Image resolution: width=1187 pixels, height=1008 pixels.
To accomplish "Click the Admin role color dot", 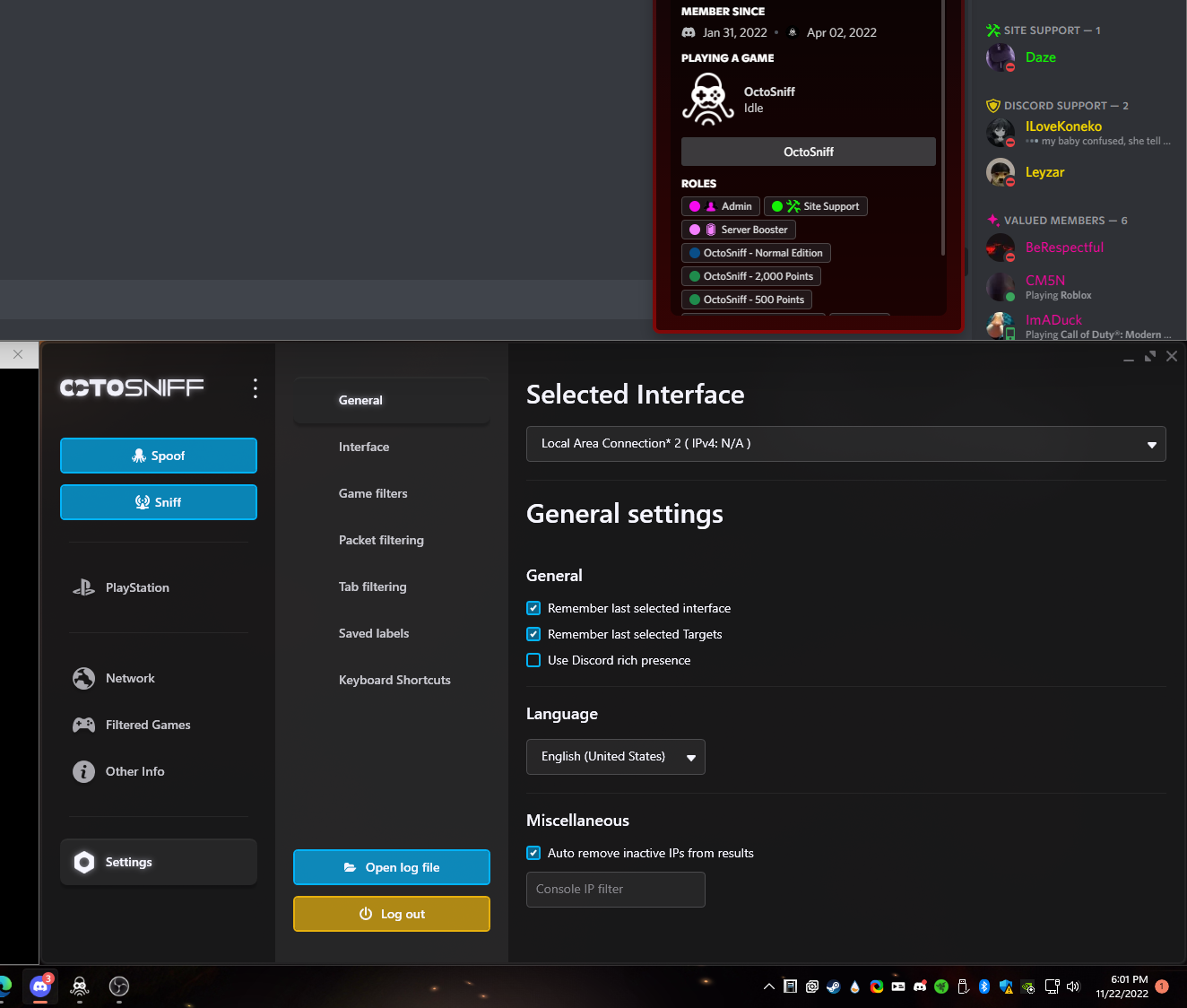I will pos(695,206).
